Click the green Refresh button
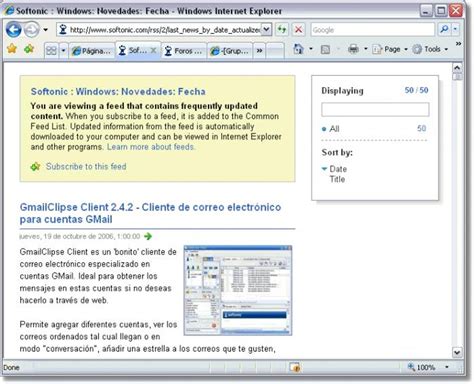 pos(282,30)
